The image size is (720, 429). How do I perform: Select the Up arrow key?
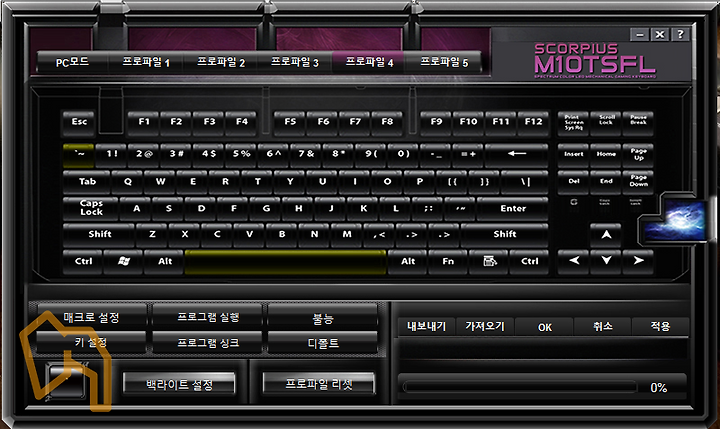[606, 235]
